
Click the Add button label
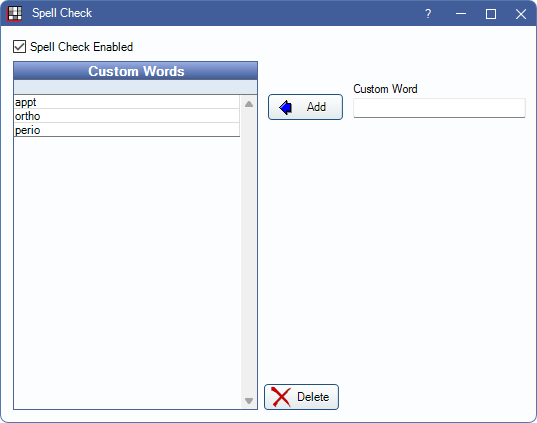pyautogui.click(x=316, y=107)
